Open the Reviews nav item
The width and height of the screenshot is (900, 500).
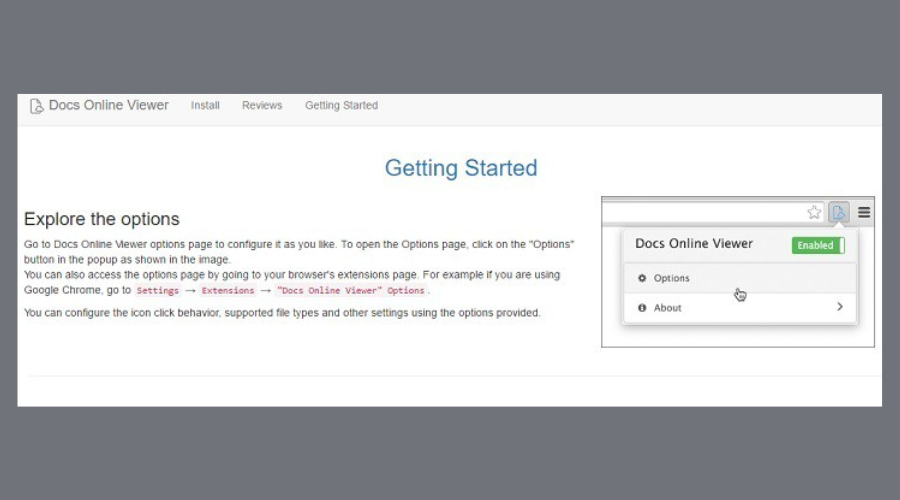[x=262, y=106]
